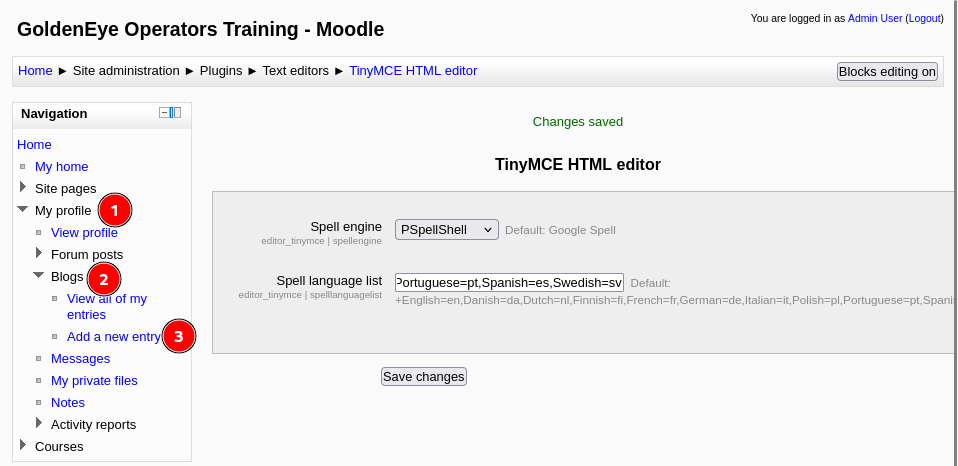Click Site administration in the breadcrumb
Viewport: 958px width, 466px height.
[126, 71]
